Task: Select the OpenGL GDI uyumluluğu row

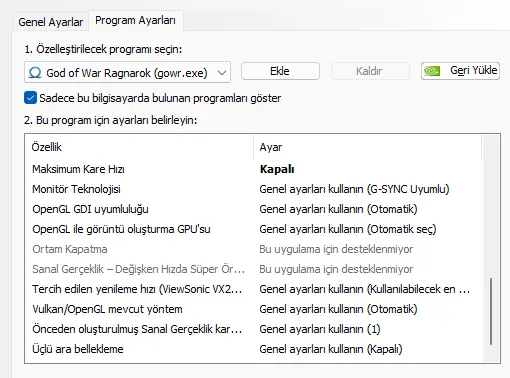Action: tap(253, 209)
